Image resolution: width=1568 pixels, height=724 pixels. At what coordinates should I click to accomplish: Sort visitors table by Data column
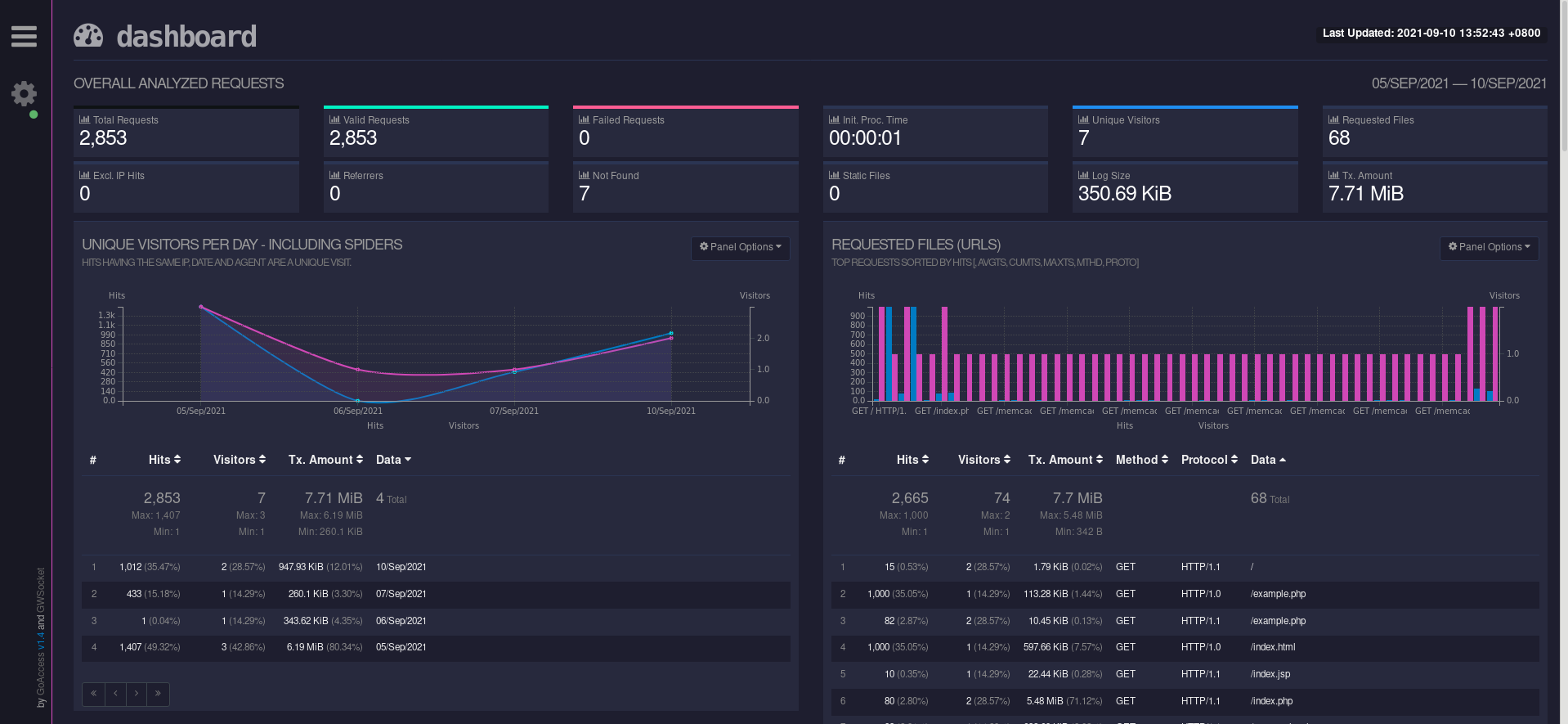pos(393,460)
